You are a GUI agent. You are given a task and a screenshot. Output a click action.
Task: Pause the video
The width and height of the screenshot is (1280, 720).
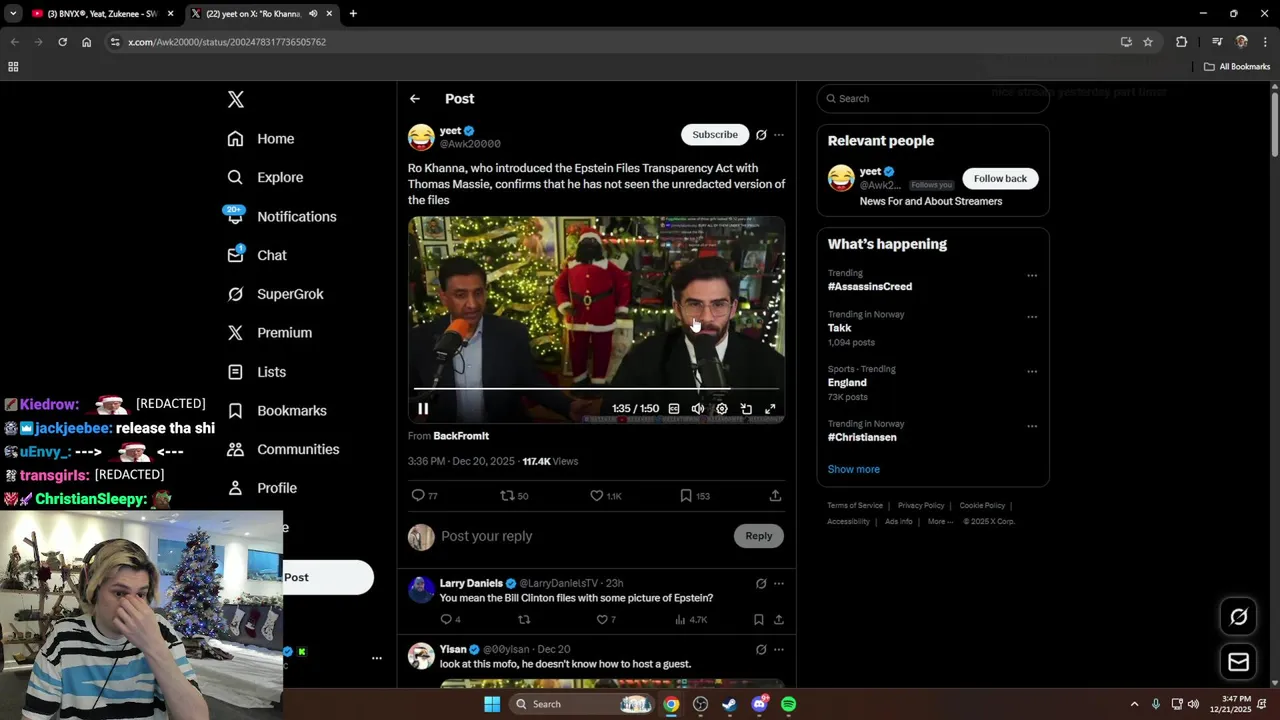[x=423, y=409]
